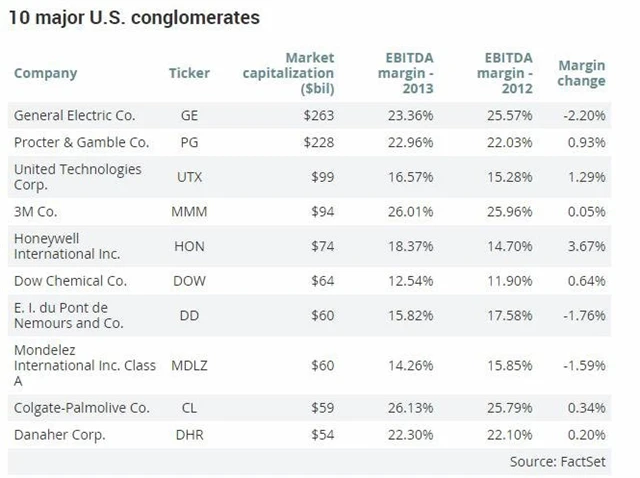Click the MMM ticker symbol
The width and height of the screenshot is (640, 478).
(x=190, y=211)
